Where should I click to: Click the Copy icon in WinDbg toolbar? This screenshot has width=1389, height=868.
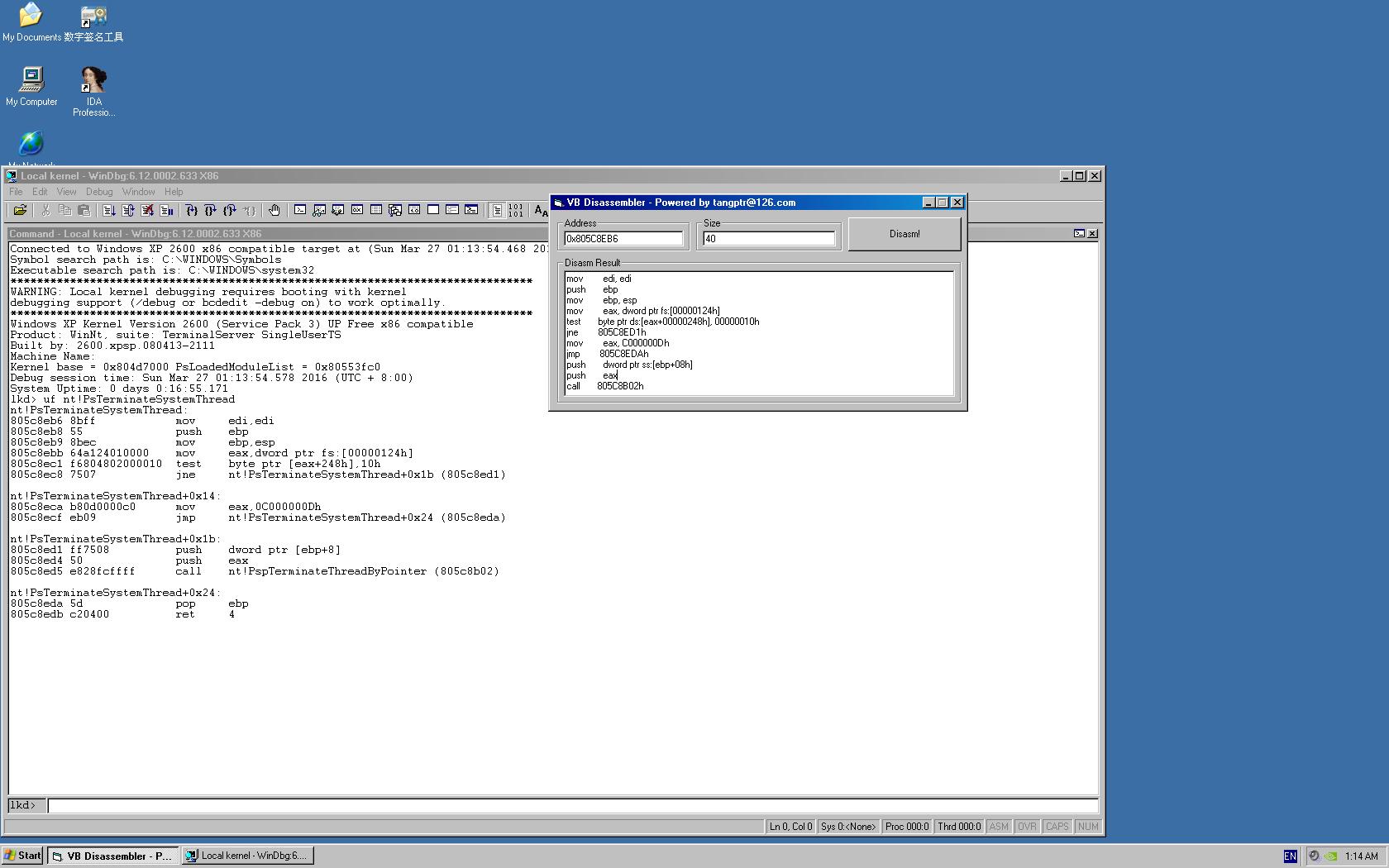coord(64,211)
